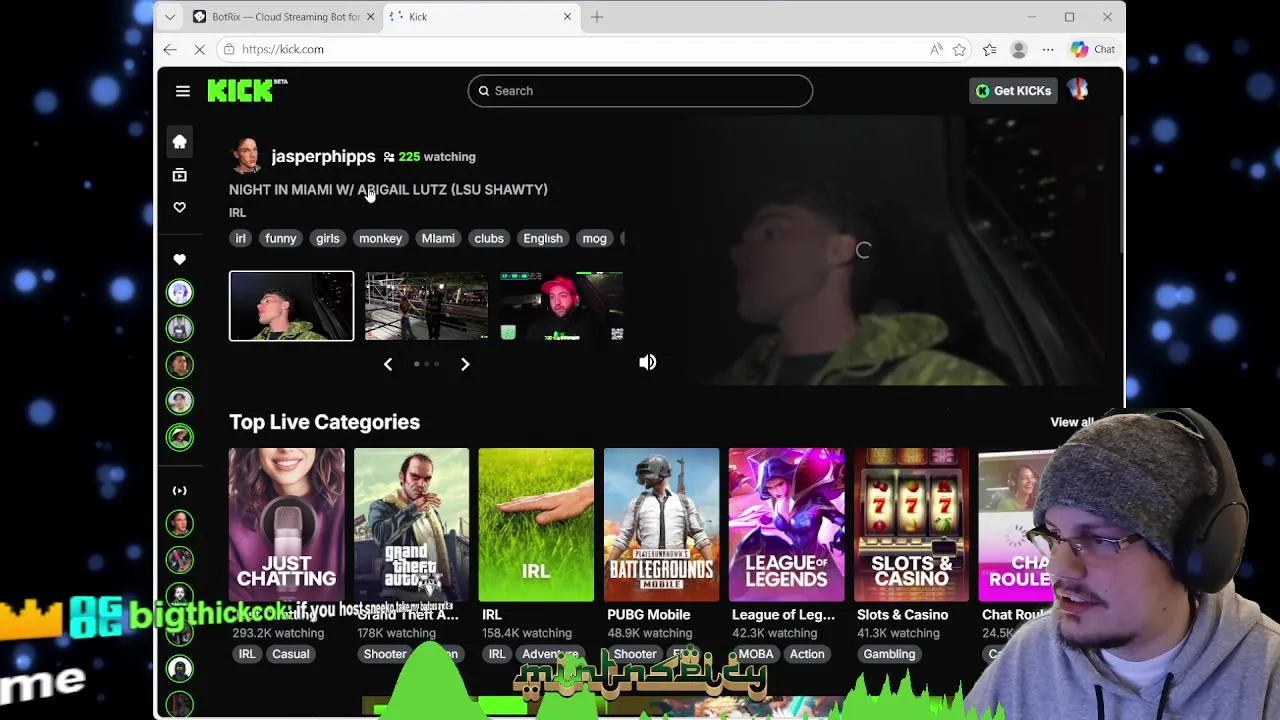Focus the Kick search field
Screen dimensions: 1280x720
pyautogui.click(x=640, y=91)
